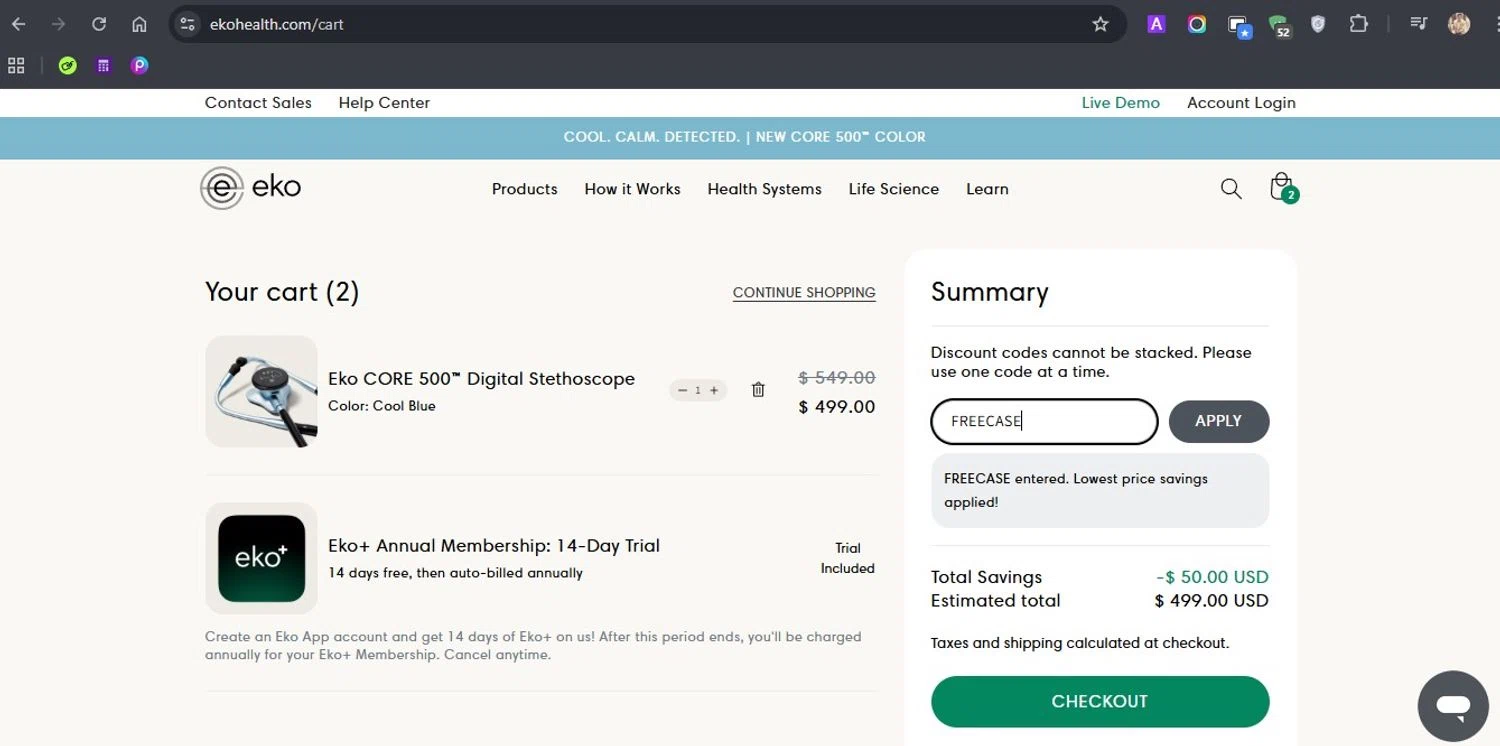Click 'Taxes and shipping calculated at checkout' text

[1080, 643]
